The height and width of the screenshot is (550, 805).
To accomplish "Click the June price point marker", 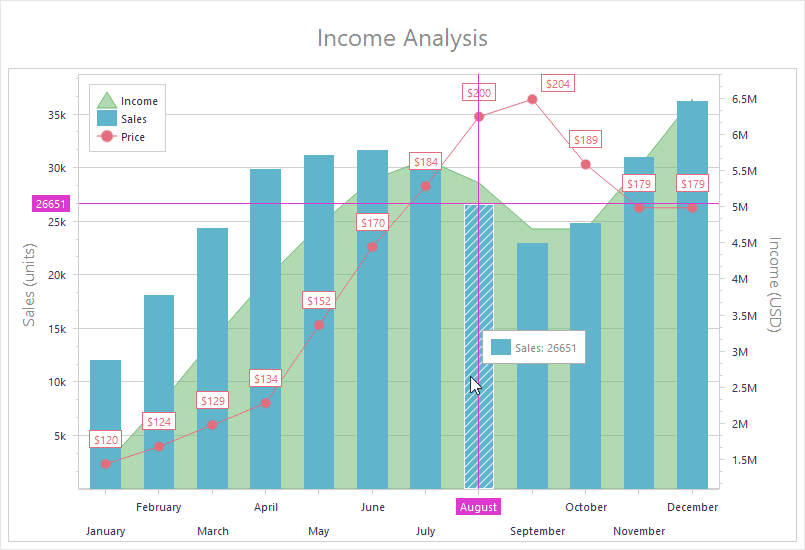I will coord(372,247).
